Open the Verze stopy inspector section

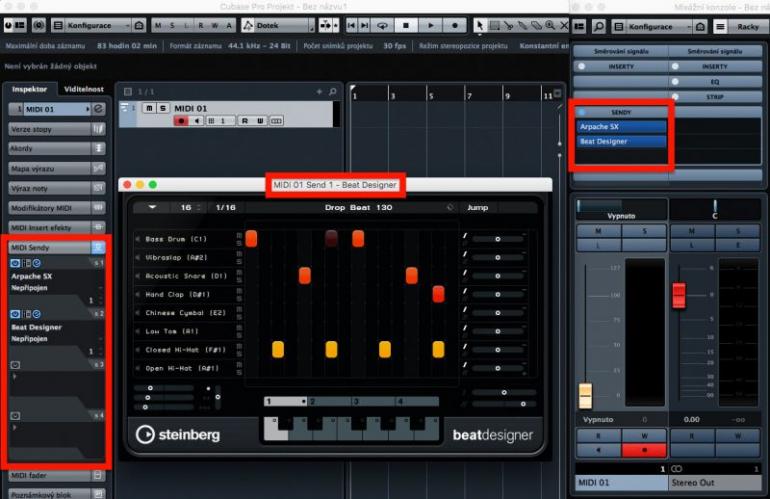(56, 129)
